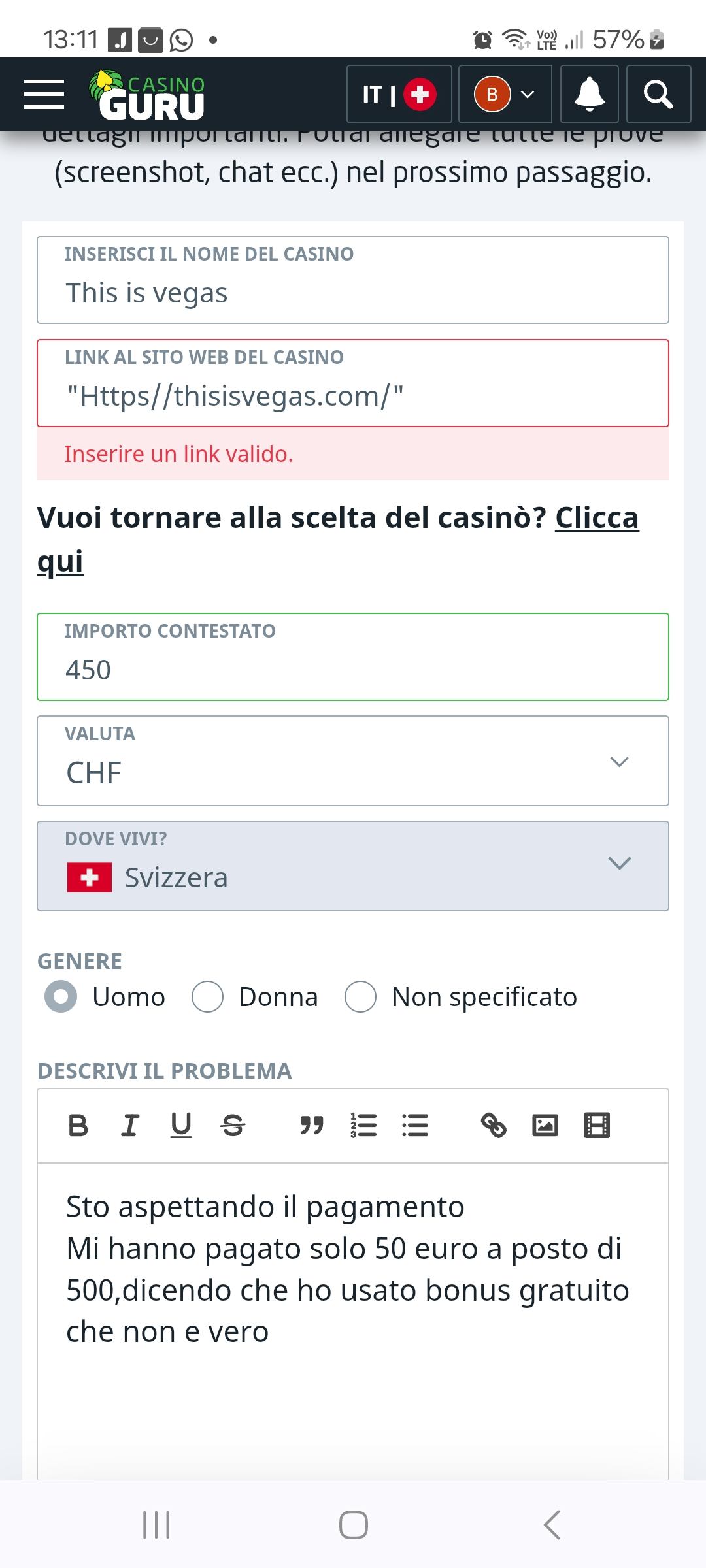706x1568 pixels.
Task: Insert a hyperlink in the editor
Action: [494, 1126]
